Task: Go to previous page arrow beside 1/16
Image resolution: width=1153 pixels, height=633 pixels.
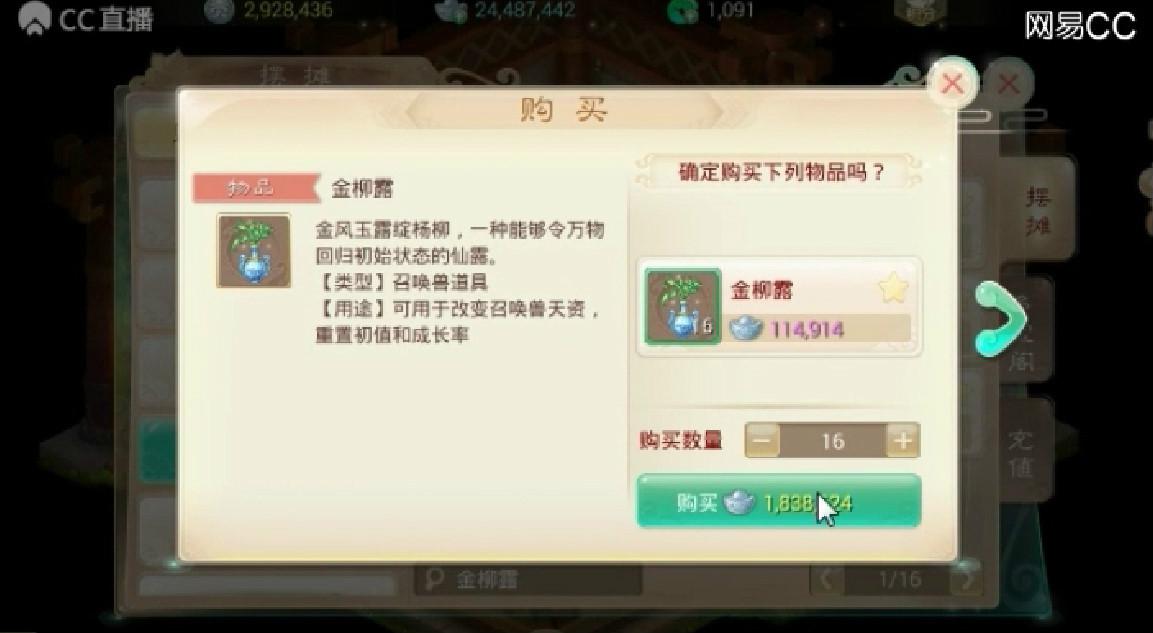Action: [x=827, y=579]
